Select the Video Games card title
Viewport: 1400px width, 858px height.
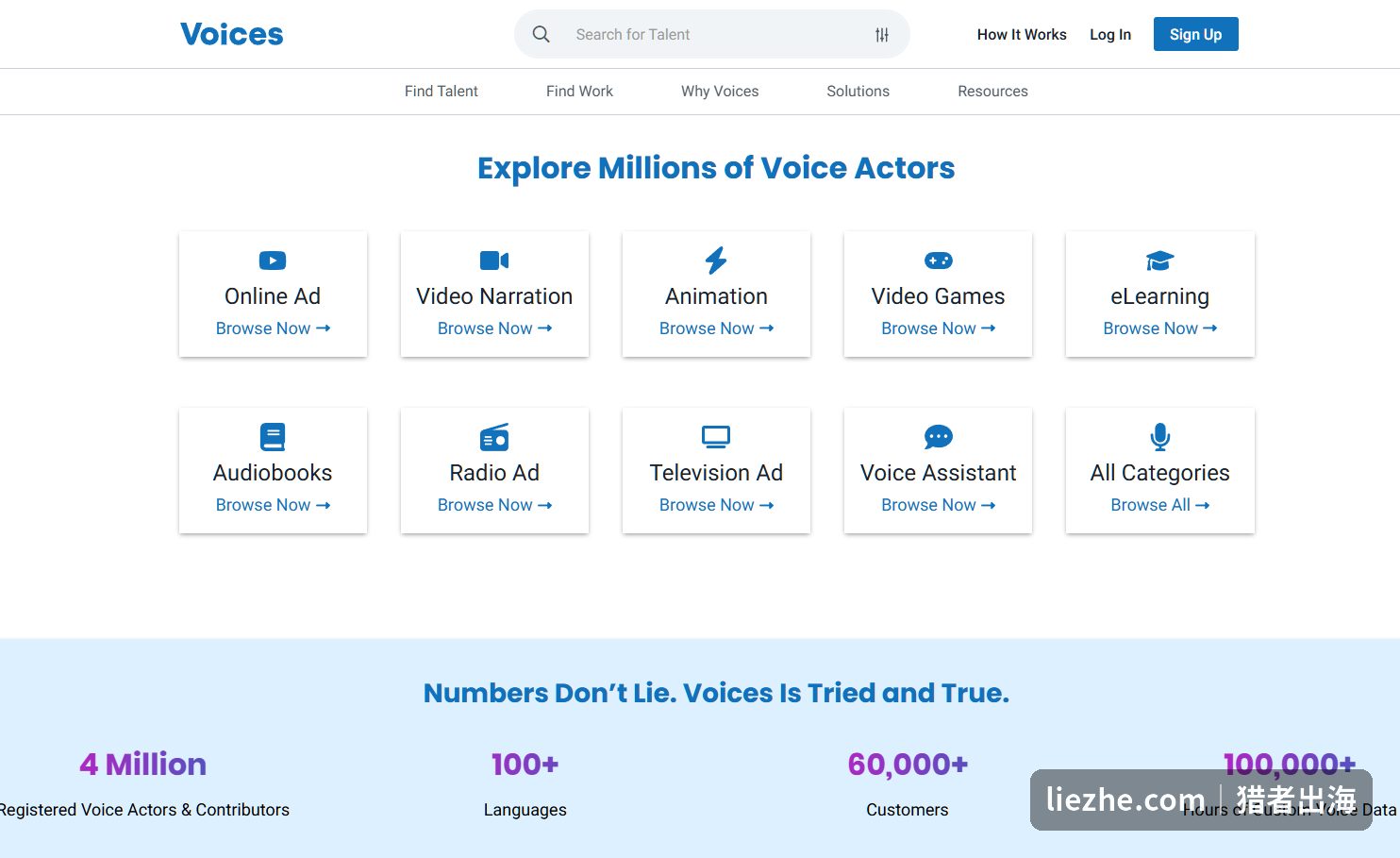click(939, 296)
